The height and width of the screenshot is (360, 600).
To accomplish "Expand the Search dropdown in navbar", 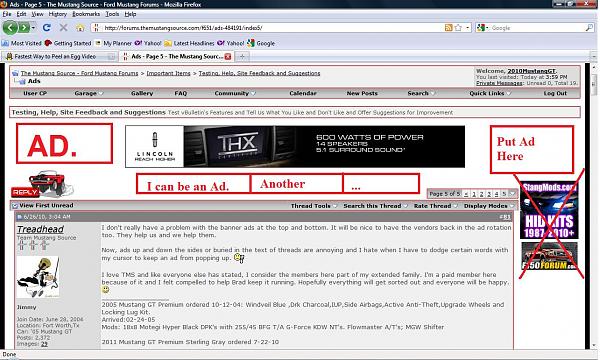I will point(422,93).
